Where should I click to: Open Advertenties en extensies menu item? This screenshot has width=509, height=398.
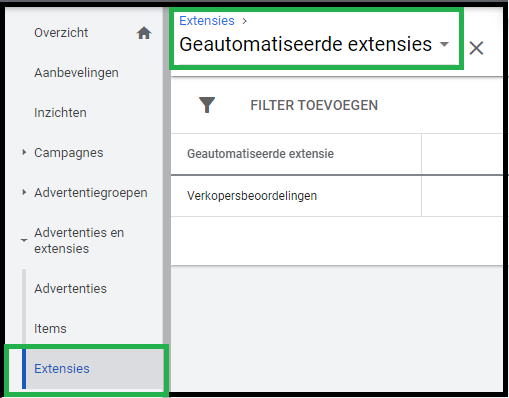79,241
